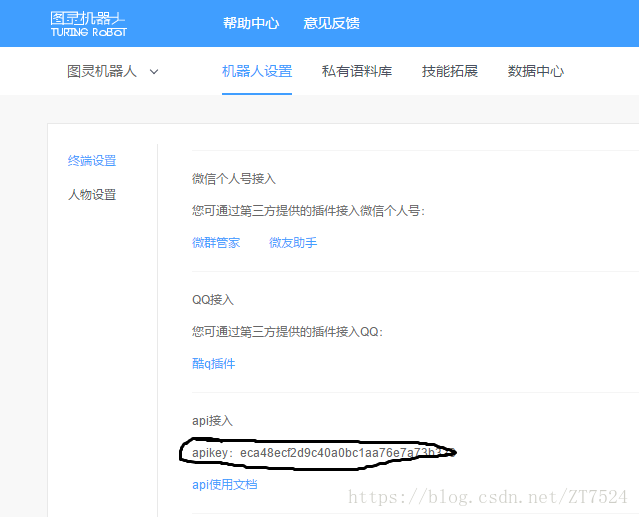Open the api使用文档 link
The image size is (639, 517).
[x=225, y=484]
